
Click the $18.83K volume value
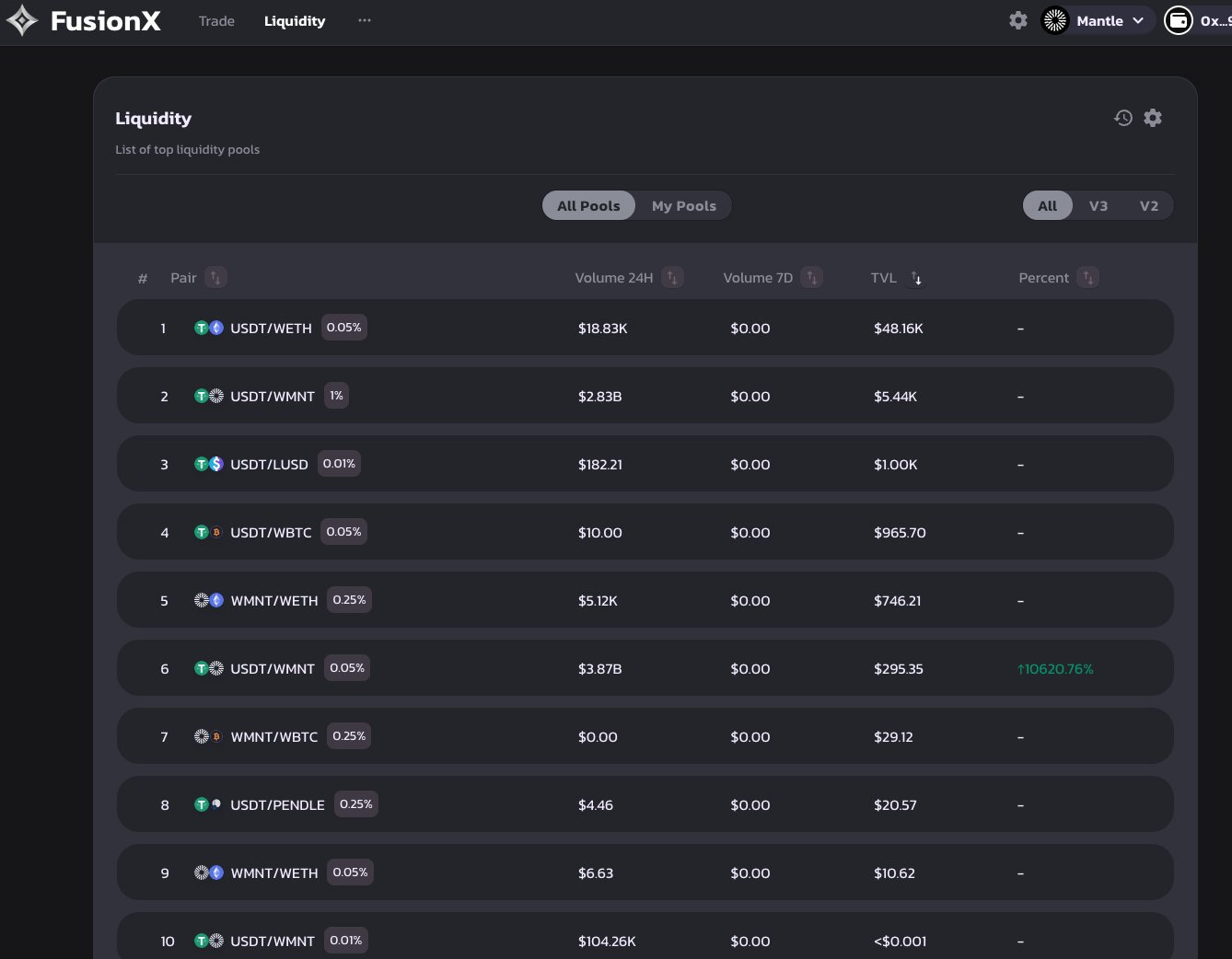(x=602, y=329)
